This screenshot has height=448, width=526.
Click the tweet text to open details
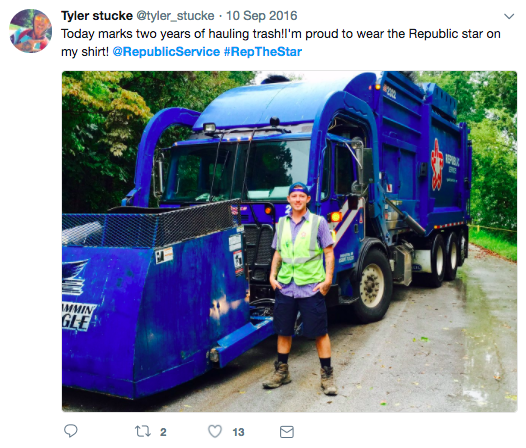pos(280,43)
